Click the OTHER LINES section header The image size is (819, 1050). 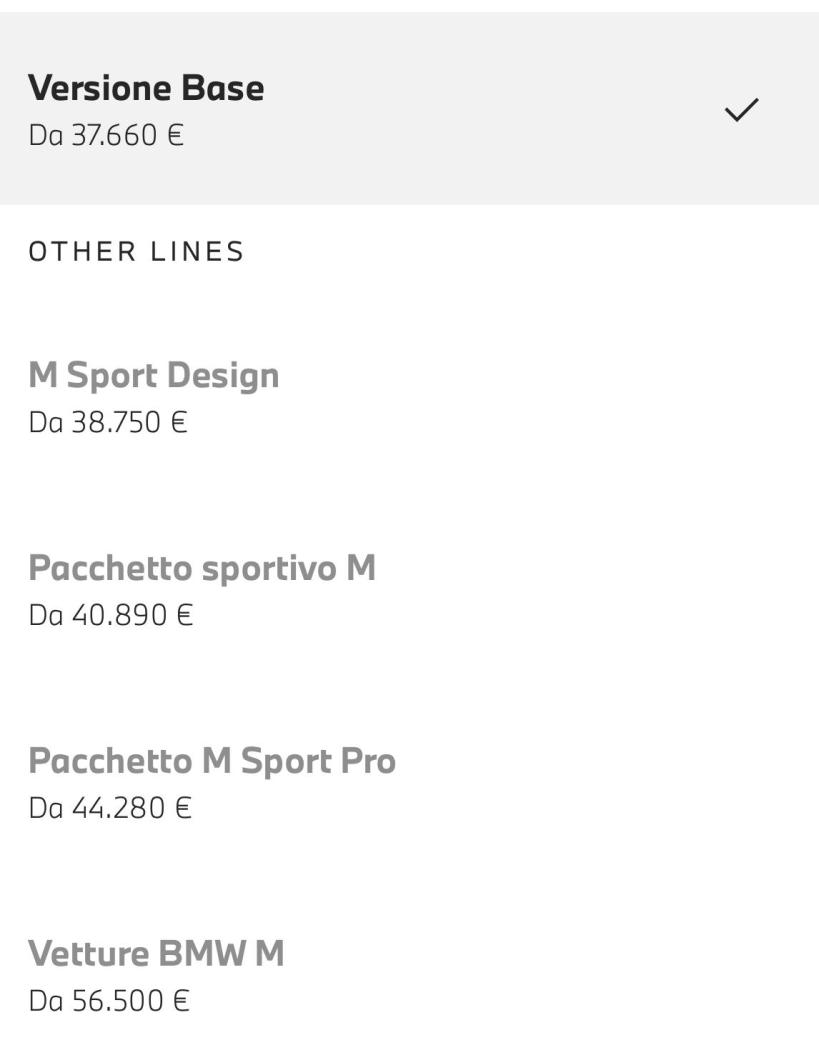[136, 251]
